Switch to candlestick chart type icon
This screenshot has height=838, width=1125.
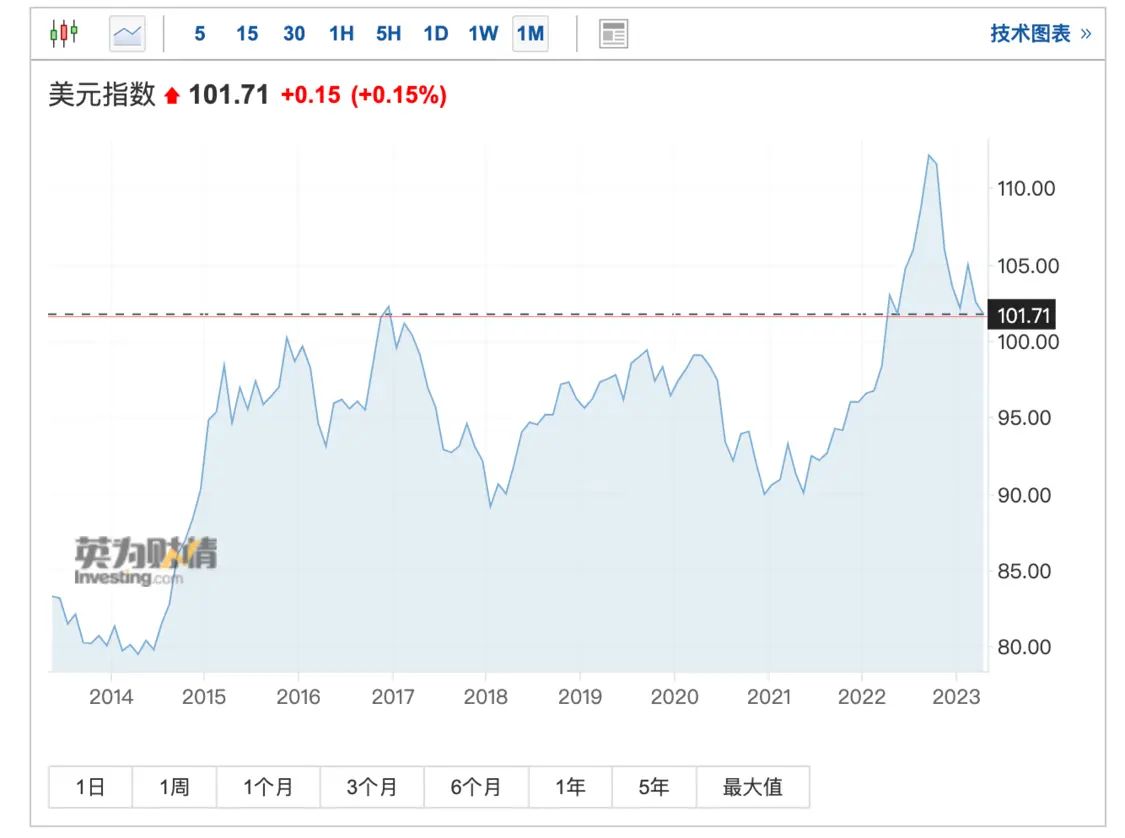[64, 33]
